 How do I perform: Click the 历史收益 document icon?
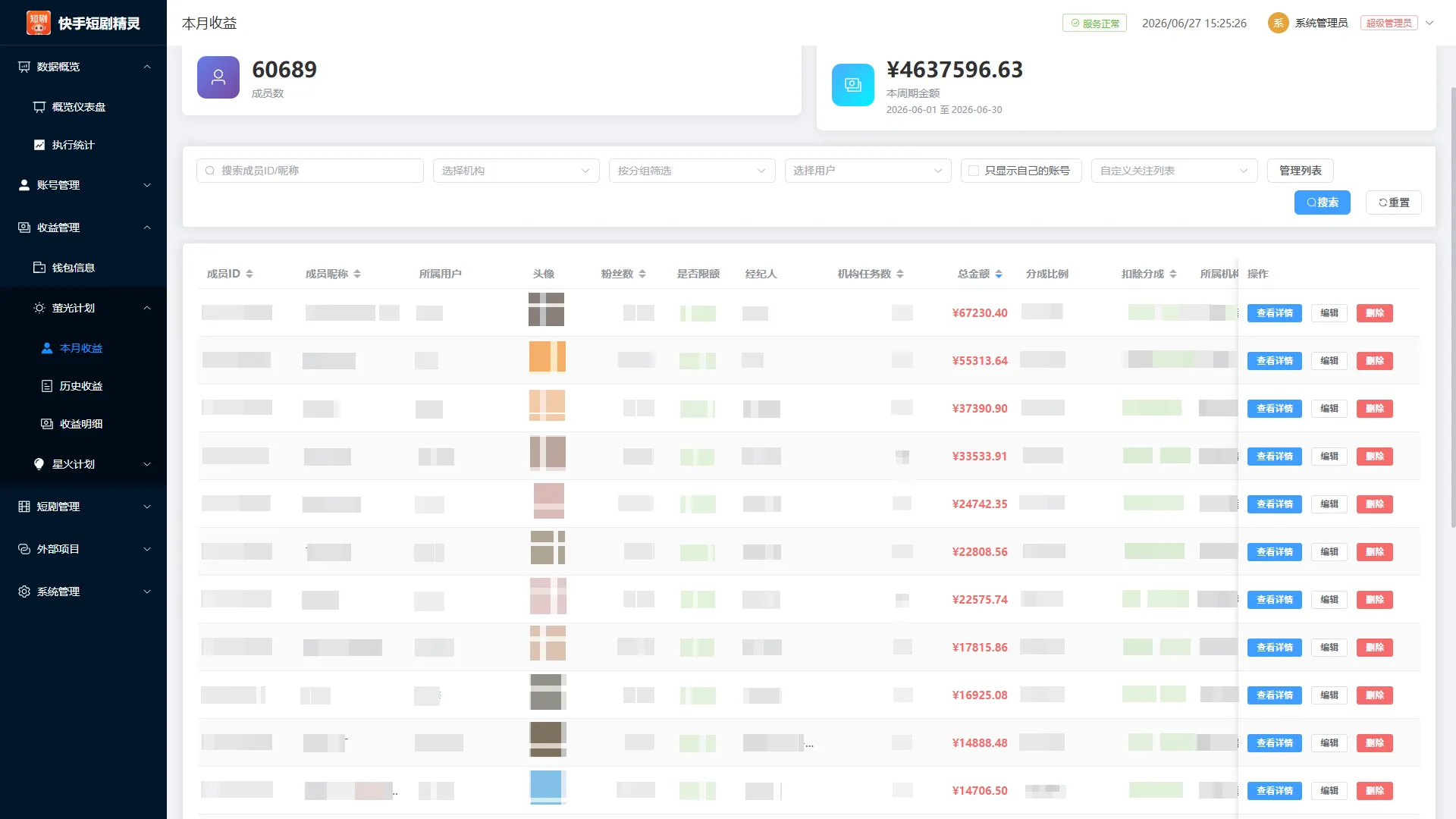tap(47, 386)
